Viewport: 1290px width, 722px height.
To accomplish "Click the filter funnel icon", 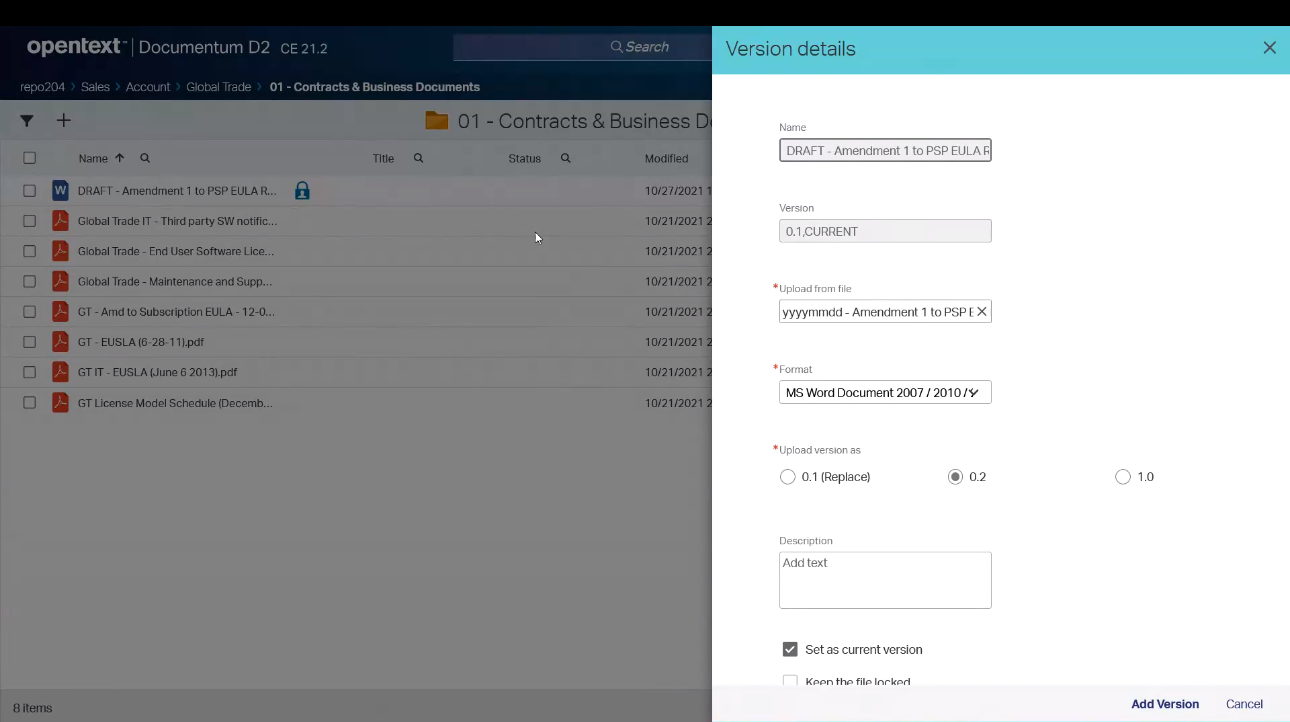I will tap(27, 121).
